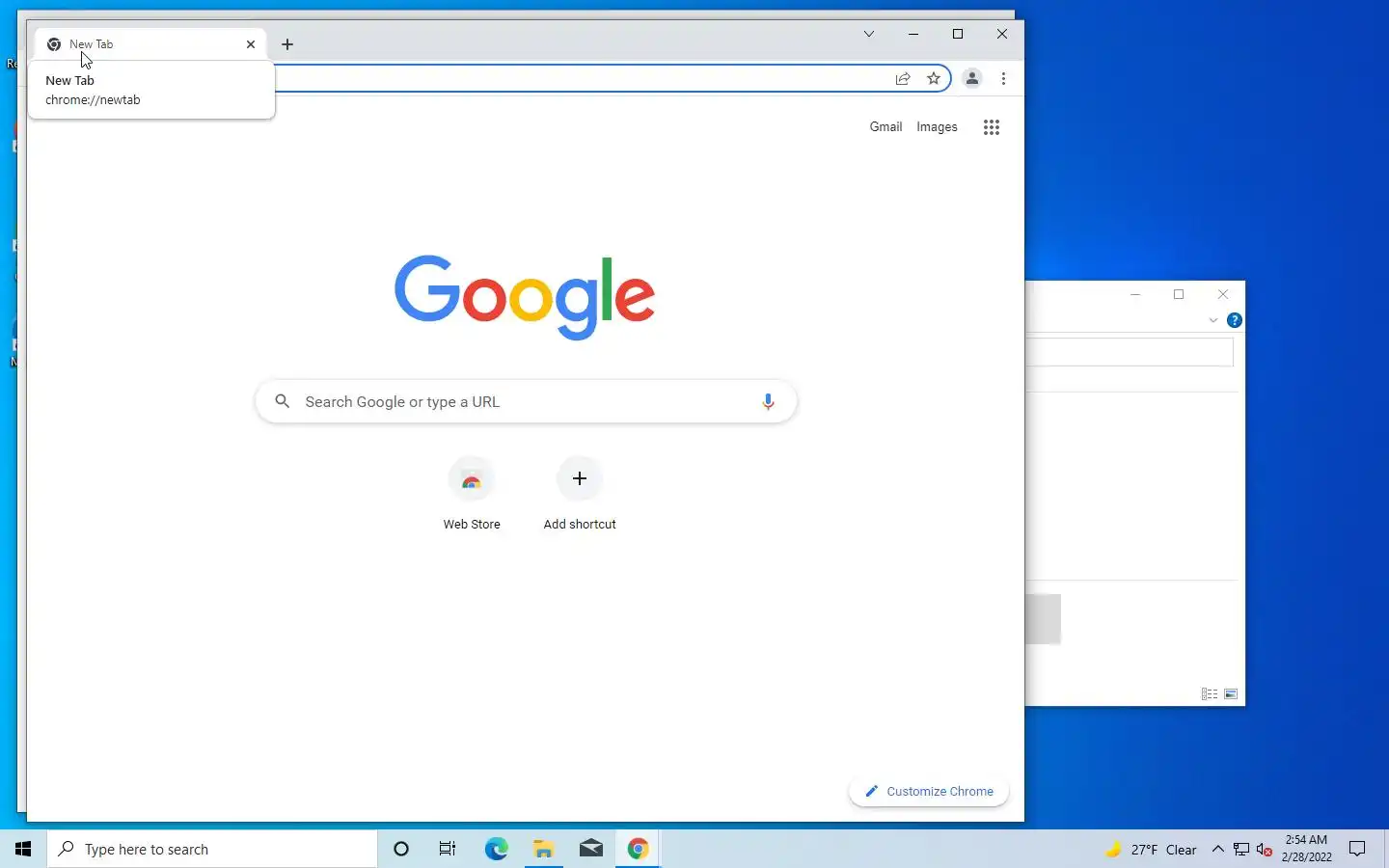Open a new Chrome tab with plus button
This screenshot has height=868, width=1389.
click(287, 44)
